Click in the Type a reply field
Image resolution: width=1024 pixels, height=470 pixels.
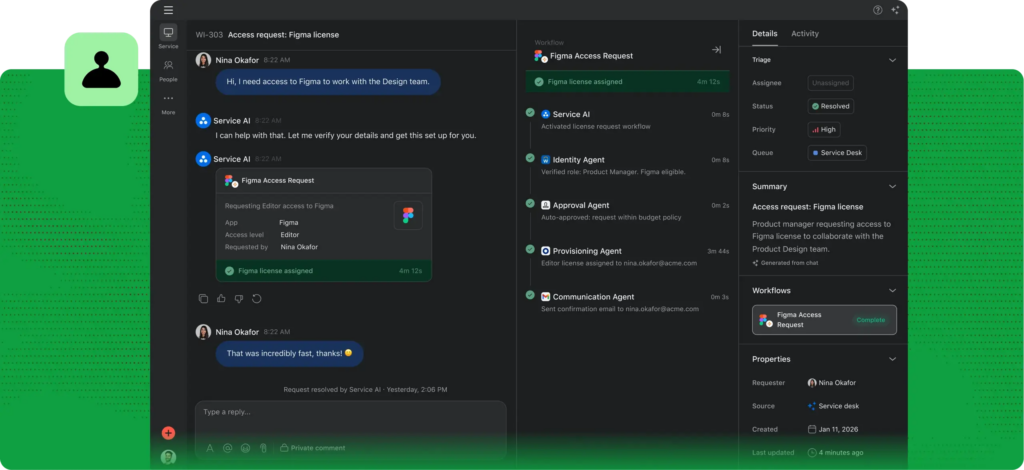coord(351,412)
